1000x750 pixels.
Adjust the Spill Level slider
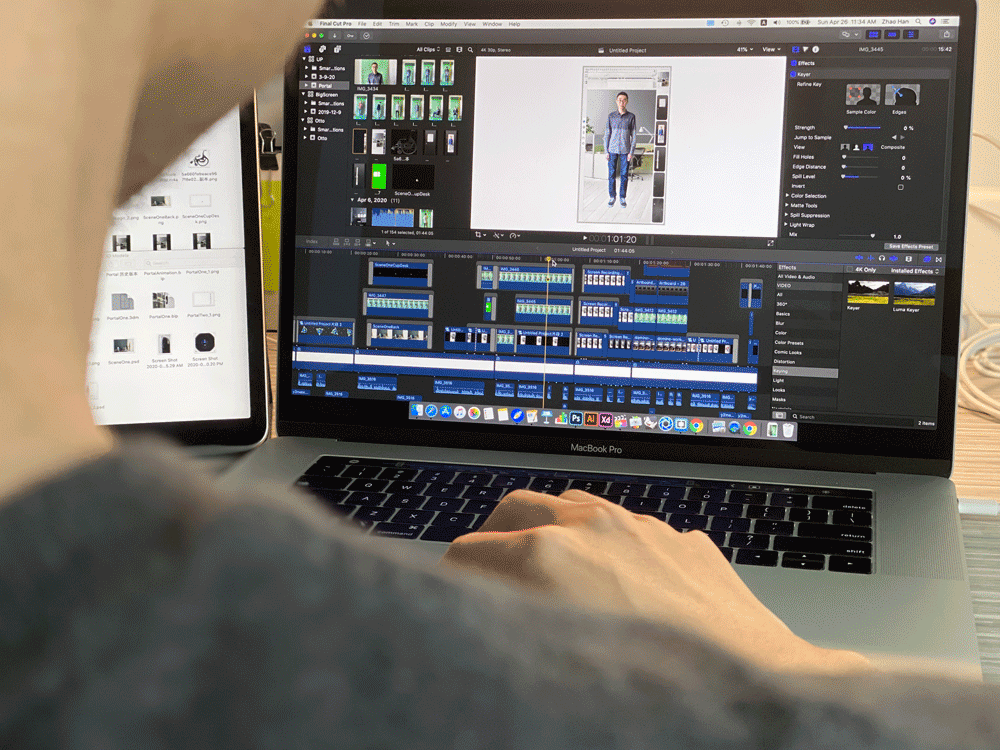(860, 177)
